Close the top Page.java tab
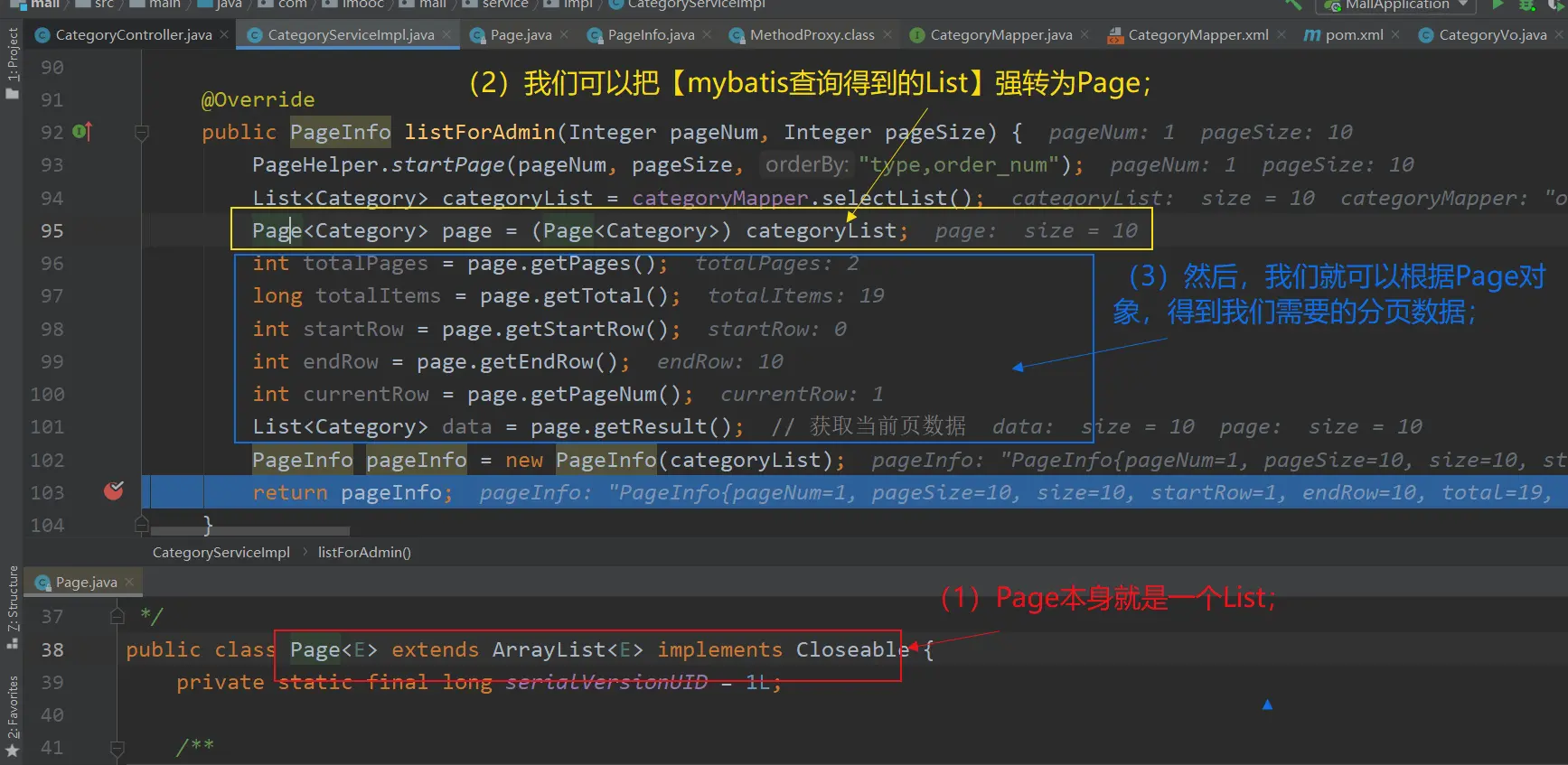This screenshot has width=1568, height=765. click(x=564, y=35)
